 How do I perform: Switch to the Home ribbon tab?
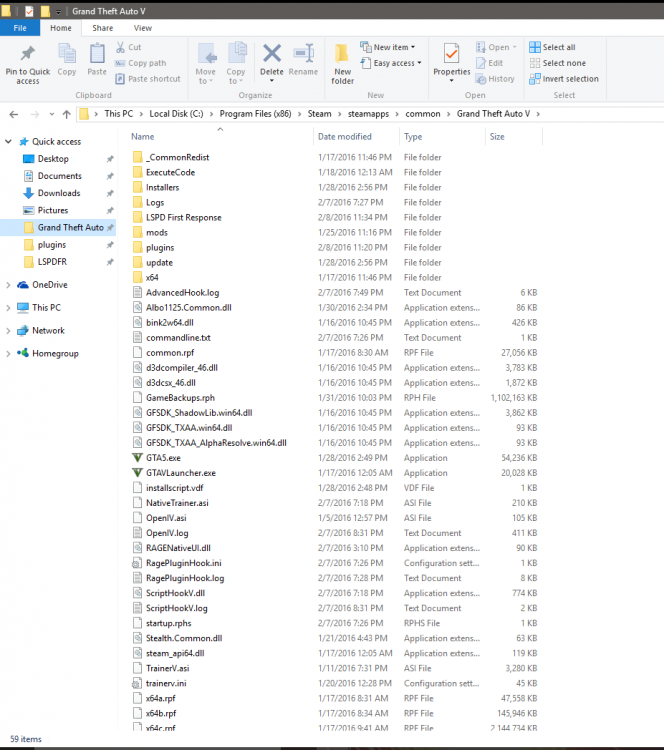(x=61, y=28)
